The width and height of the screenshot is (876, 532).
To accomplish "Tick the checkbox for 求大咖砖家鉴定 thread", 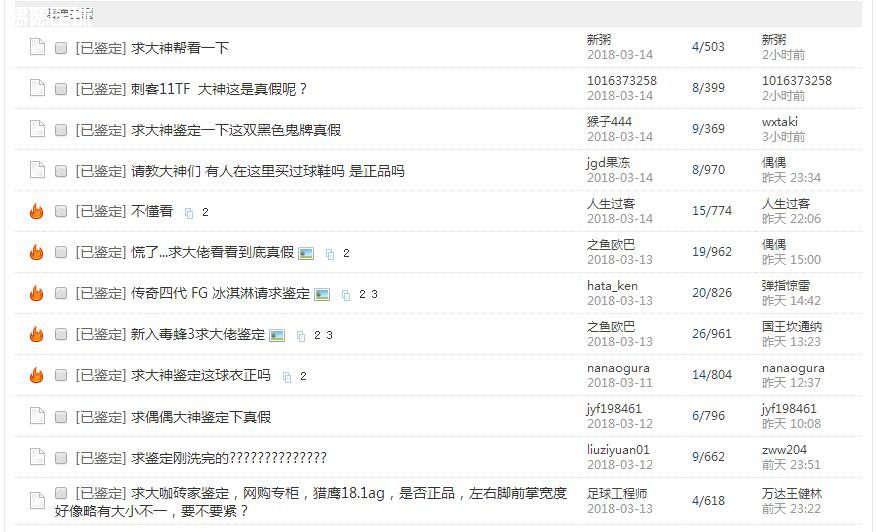I will click(x=61, y=493).
